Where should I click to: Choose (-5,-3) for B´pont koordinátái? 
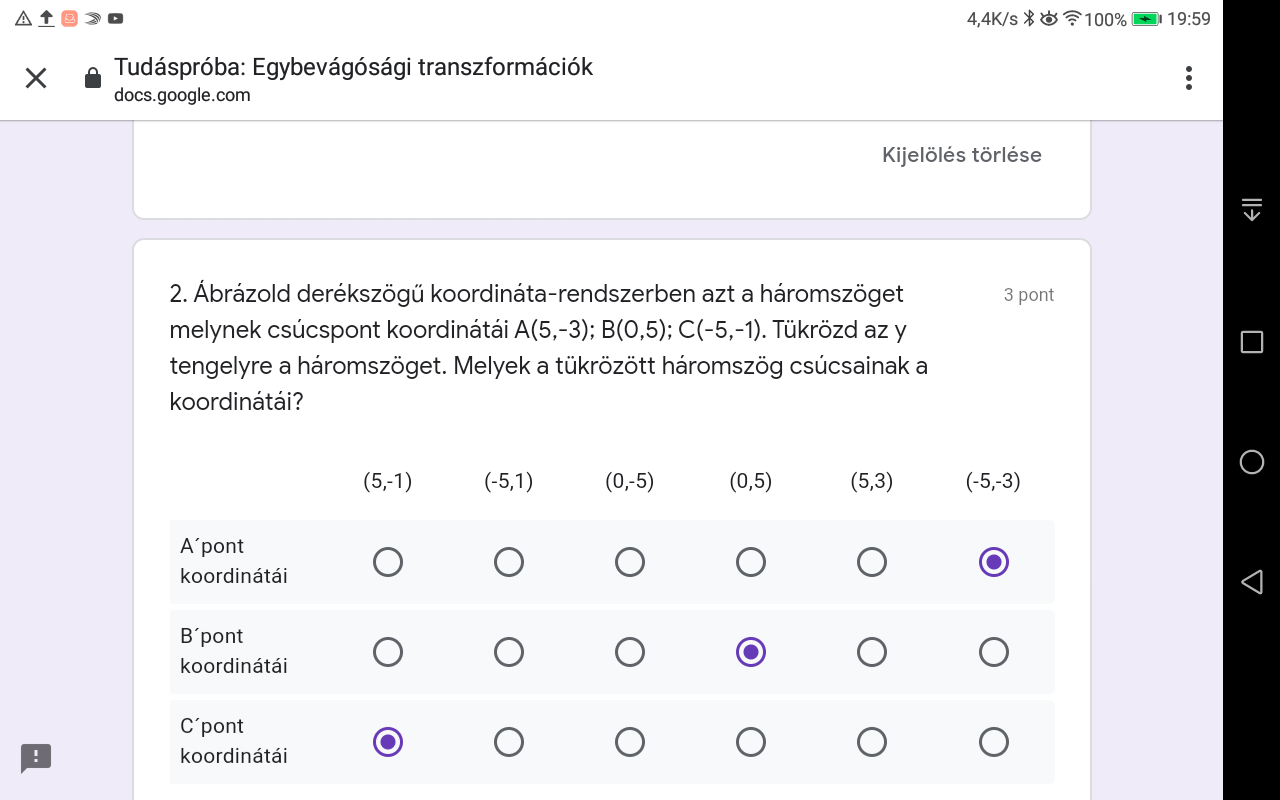point(993,652)
